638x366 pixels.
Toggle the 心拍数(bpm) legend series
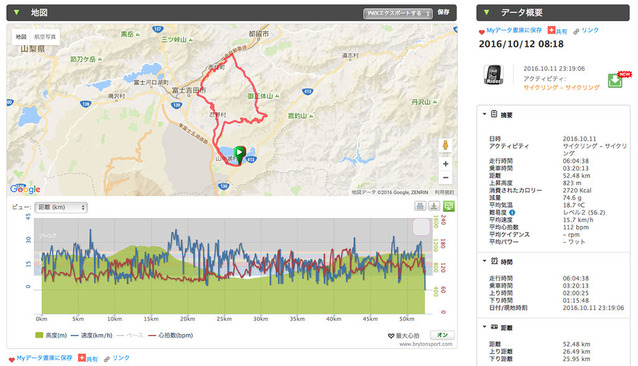point(171,336)
